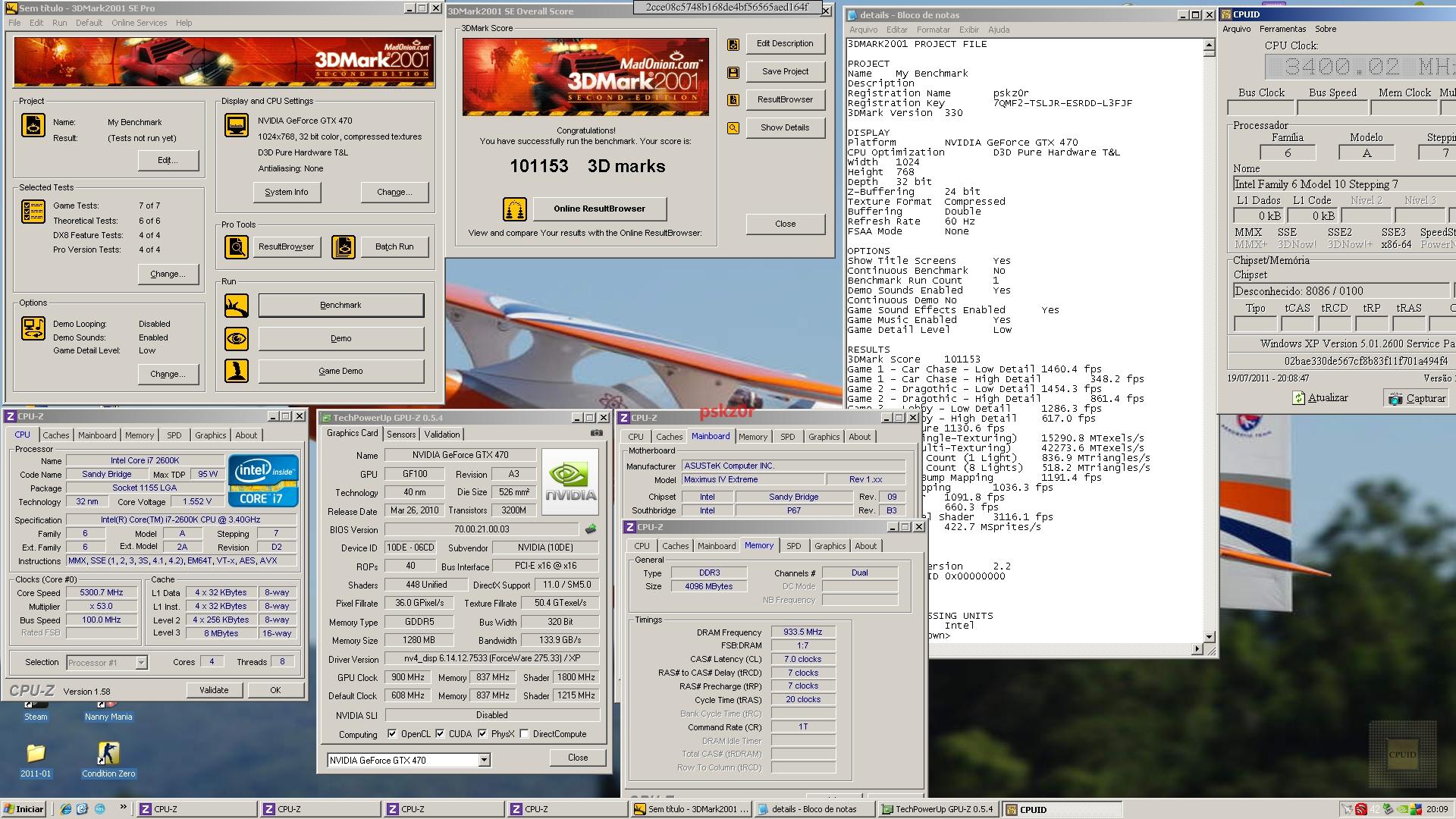Click the Atualizar refresh icon in the CPUID window
Viewport: 1456px width, 819px height.
click(1298, 398)
